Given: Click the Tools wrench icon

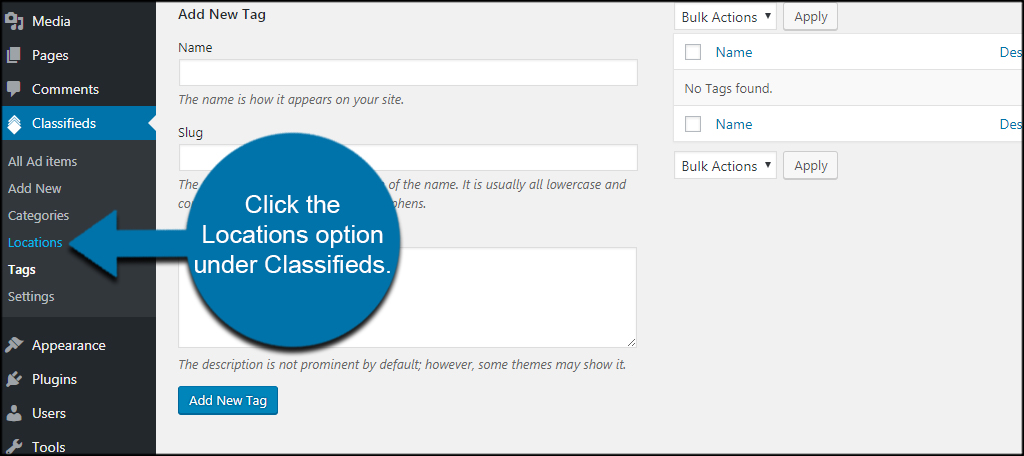Looking at the screenshot, I should click(x=14, y=448).
